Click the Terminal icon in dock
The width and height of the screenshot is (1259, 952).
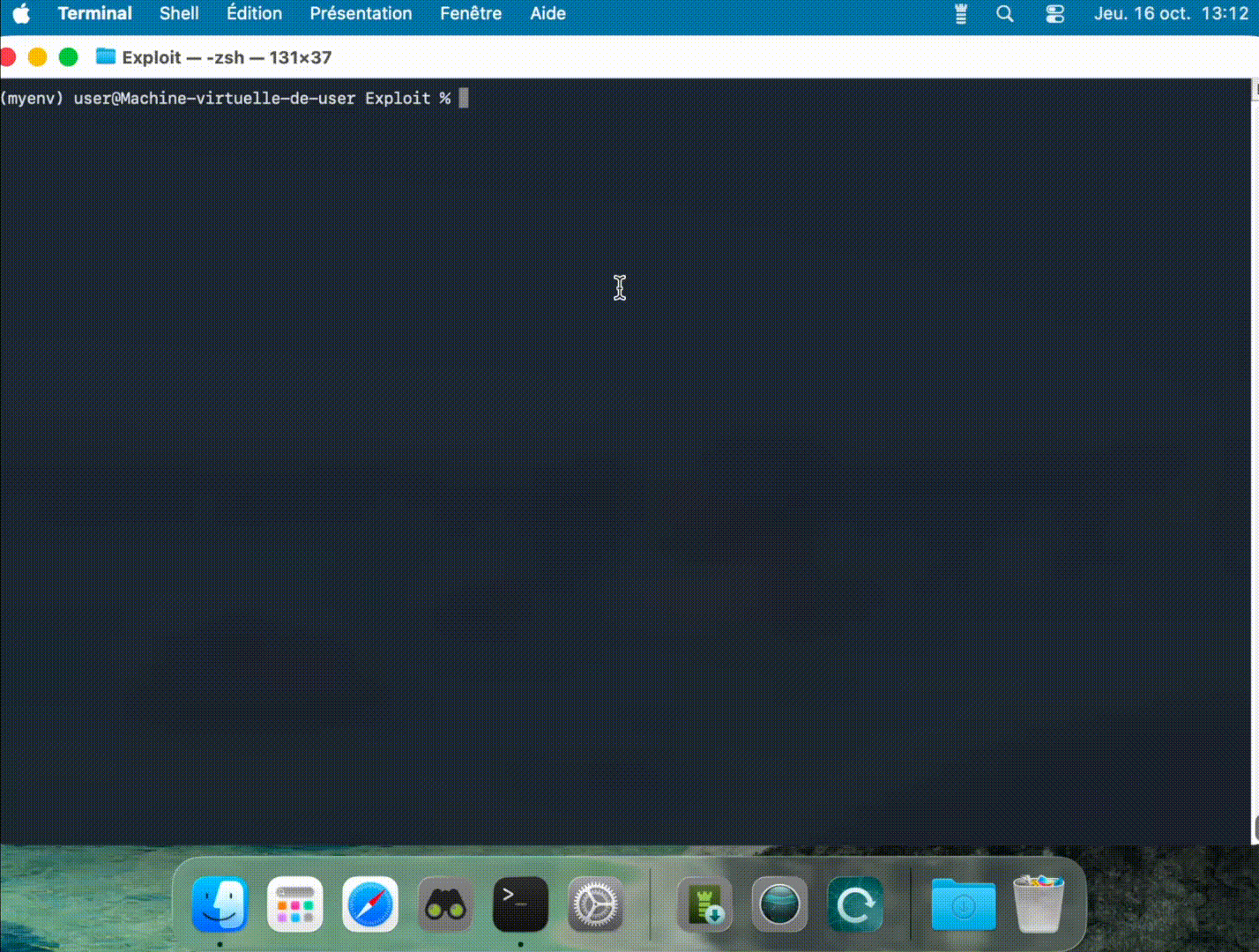(x=520, y=904)
